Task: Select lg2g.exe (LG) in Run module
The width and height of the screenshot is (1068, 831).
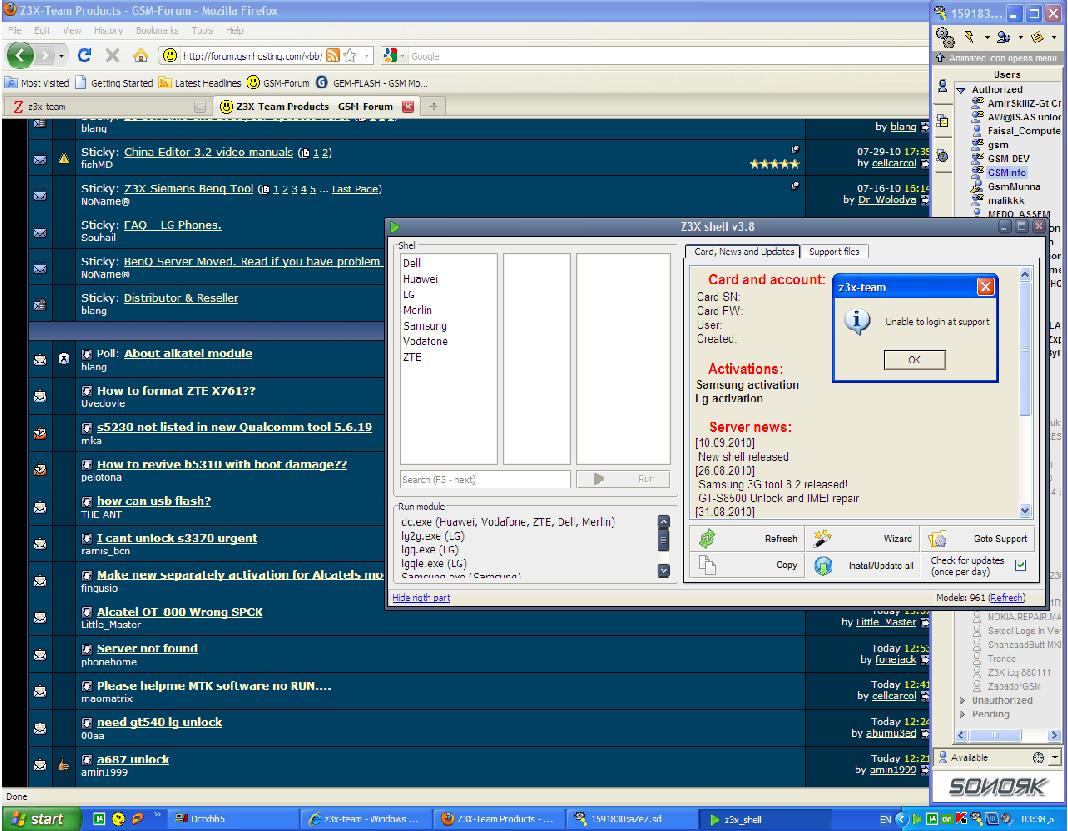Action: [433, 536]
